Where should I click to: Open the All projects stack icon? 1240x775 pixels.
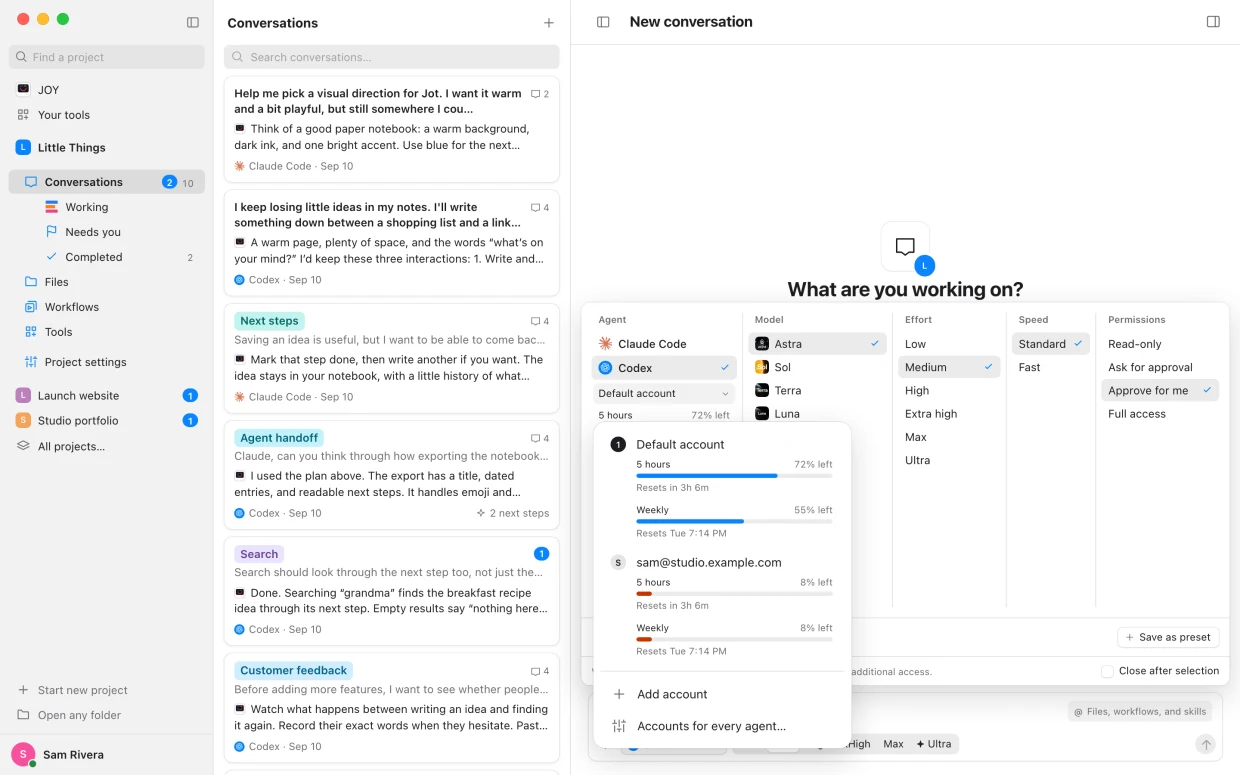tap(23, 446)
